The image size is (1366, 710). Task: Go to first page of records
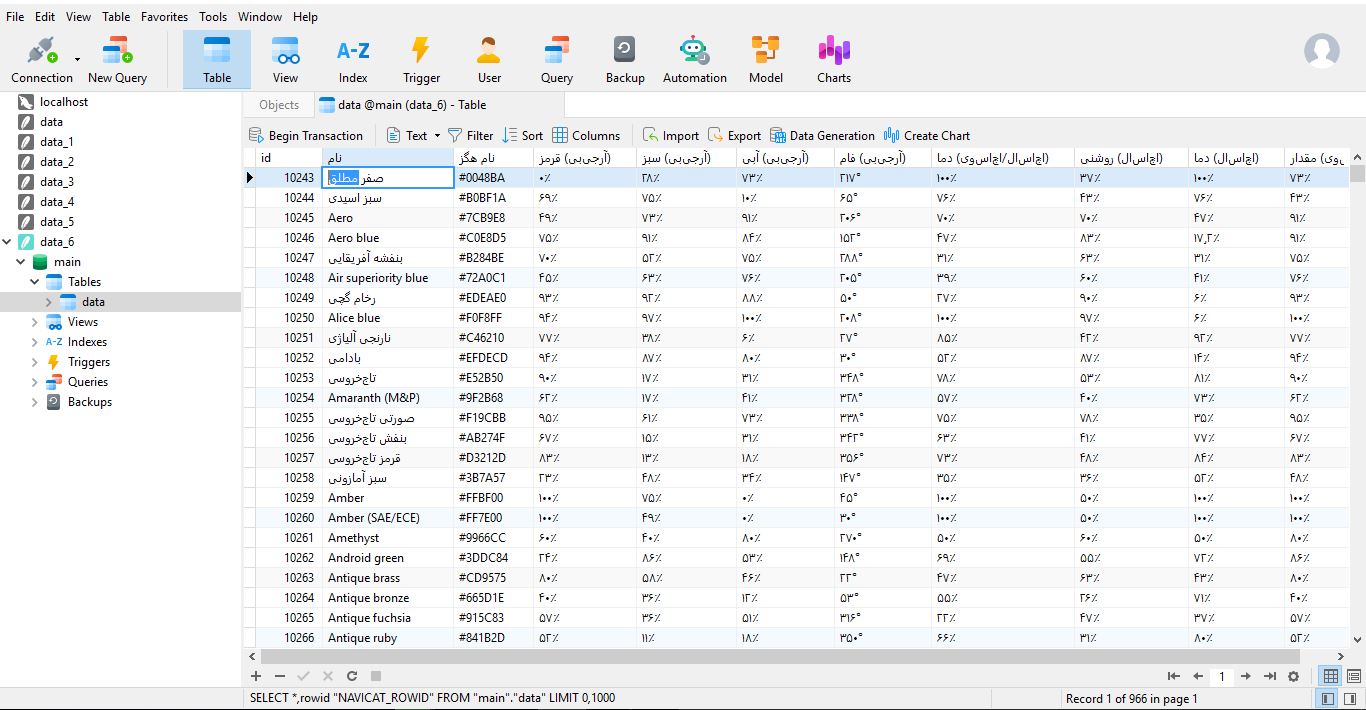[x=1174, y=676]
